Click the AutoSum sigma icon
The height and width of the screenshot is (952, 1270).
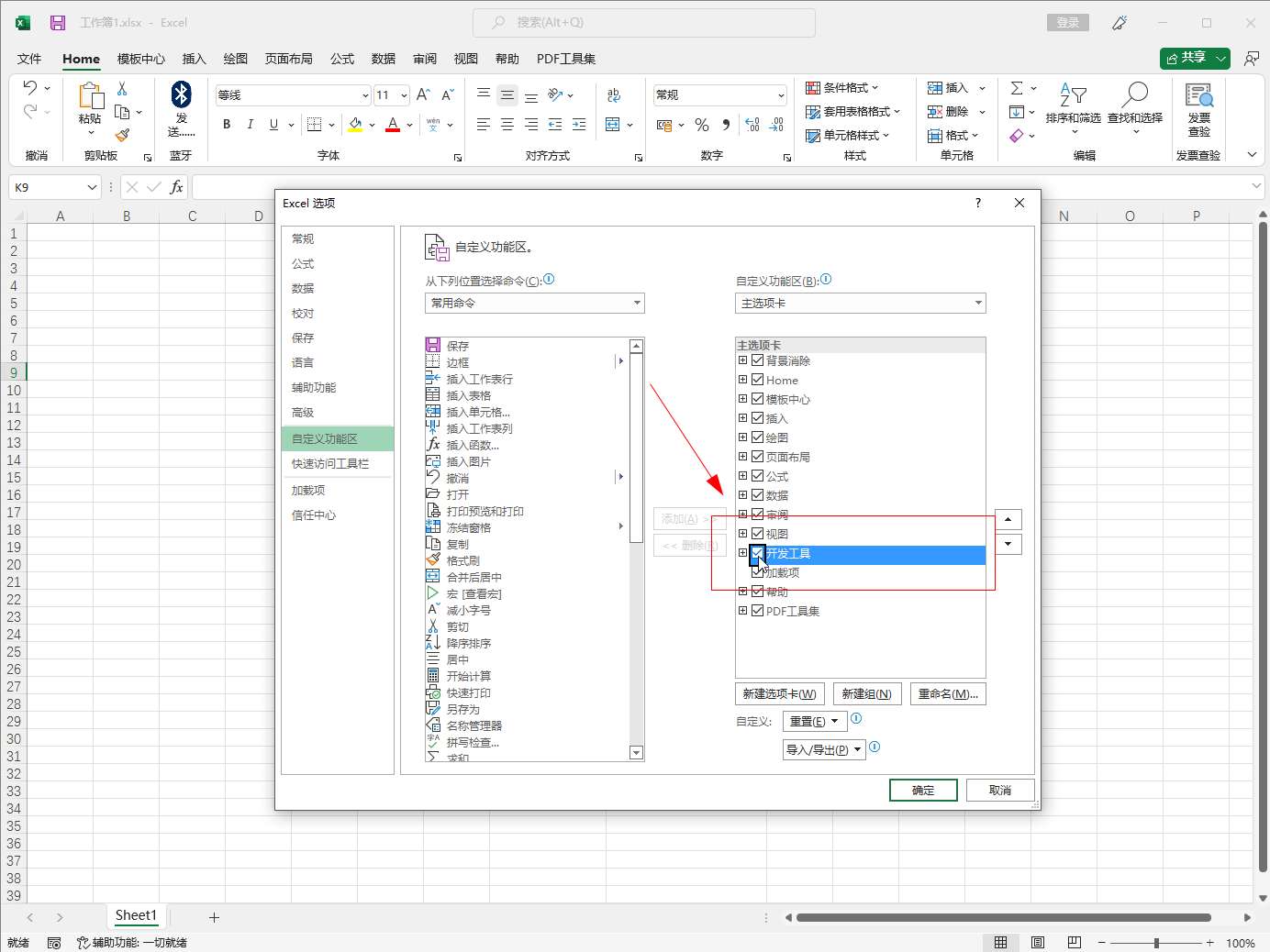point(1017,88)
